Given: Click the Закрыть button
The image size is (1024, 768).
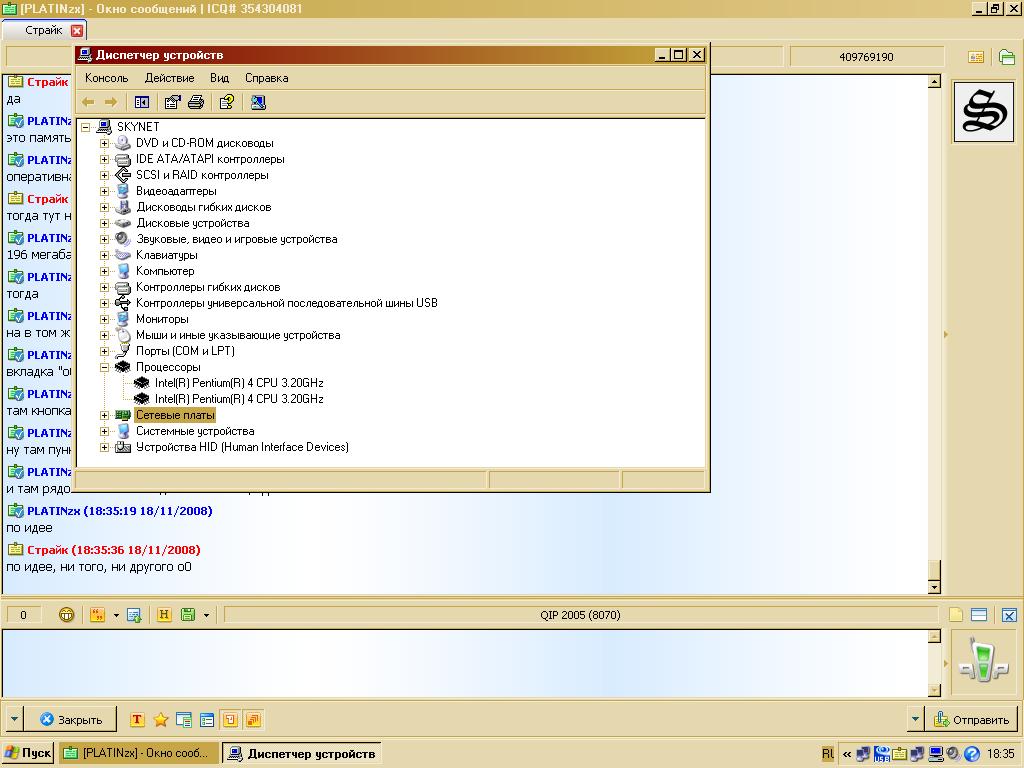Looking at the screenshot, I should pyautogui.click(x=71, y=720).
